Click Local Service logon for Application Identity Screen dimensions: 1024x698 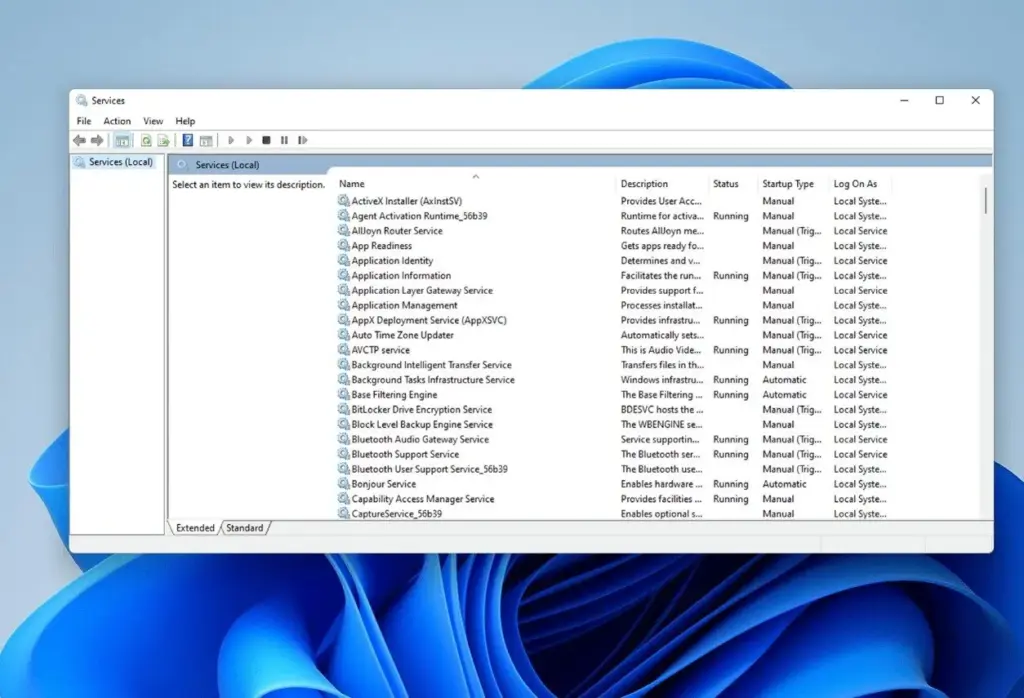coord(860,261)
